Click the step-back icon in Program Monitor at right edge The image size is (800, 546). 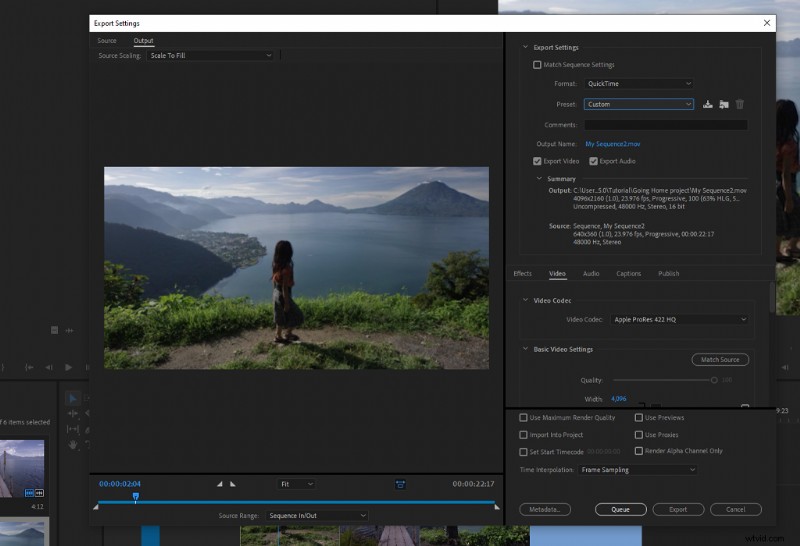point(785,367)
